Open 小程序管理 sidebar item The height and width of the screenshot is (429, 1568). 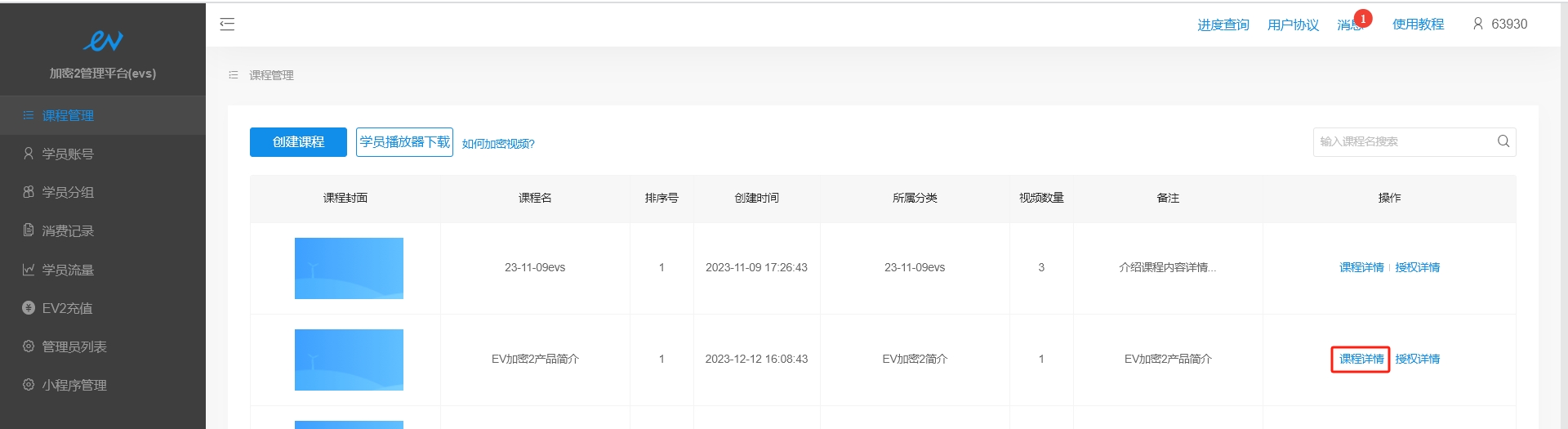point(73,385)
